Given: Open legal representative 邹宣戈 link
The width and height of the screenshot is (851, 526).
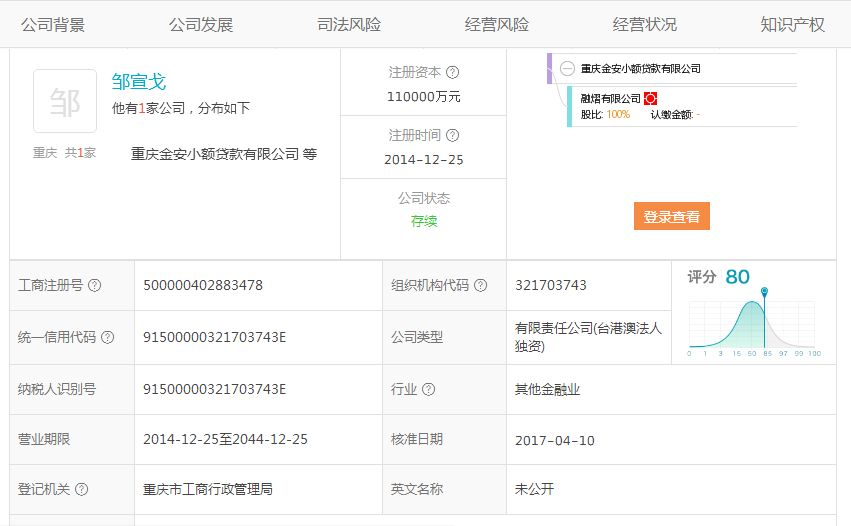Looking at the screenshot, I should 139,82.
